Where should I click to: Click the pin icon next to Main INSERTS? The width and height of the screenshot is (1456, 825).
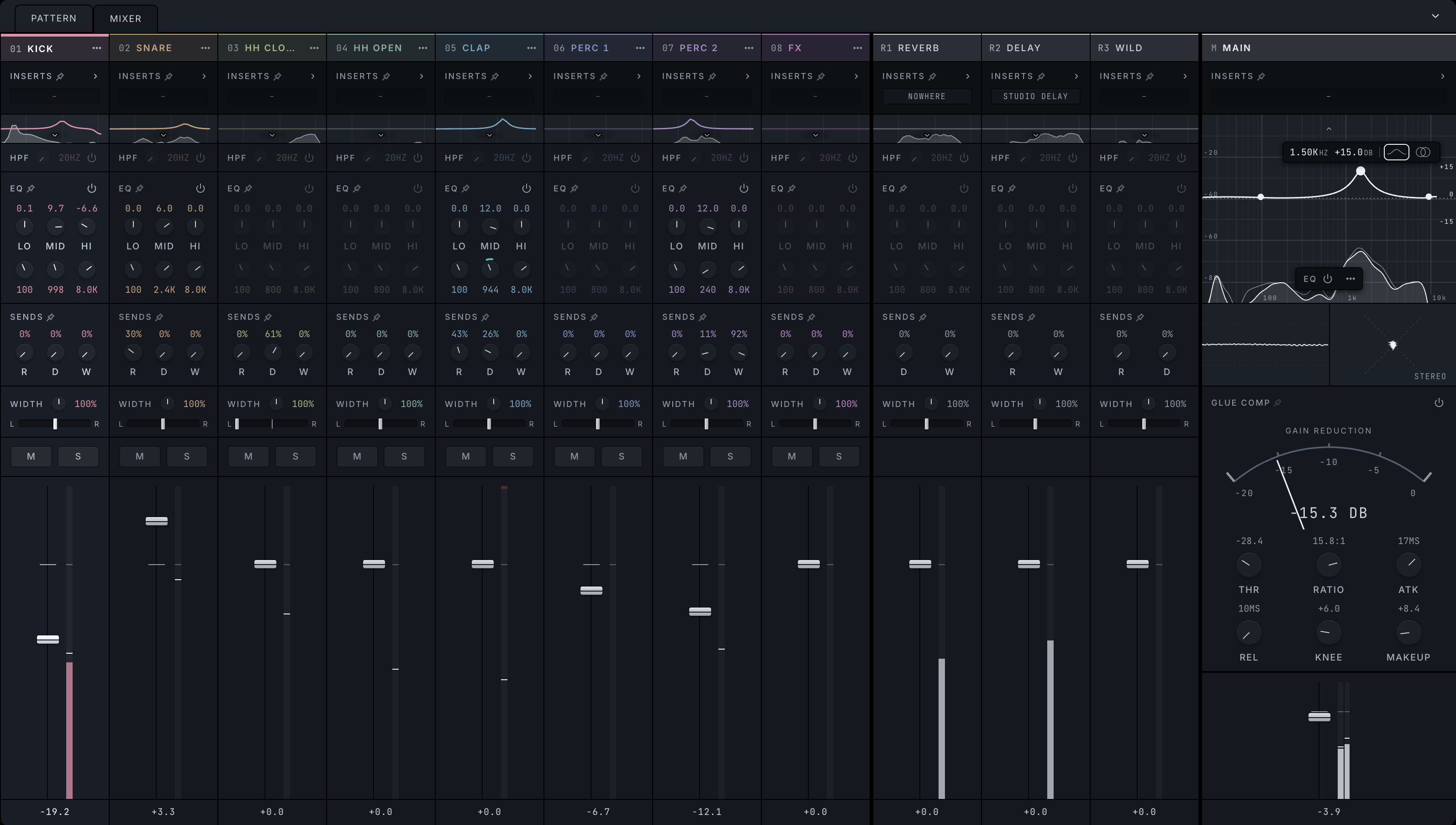tap(1261, 76)
